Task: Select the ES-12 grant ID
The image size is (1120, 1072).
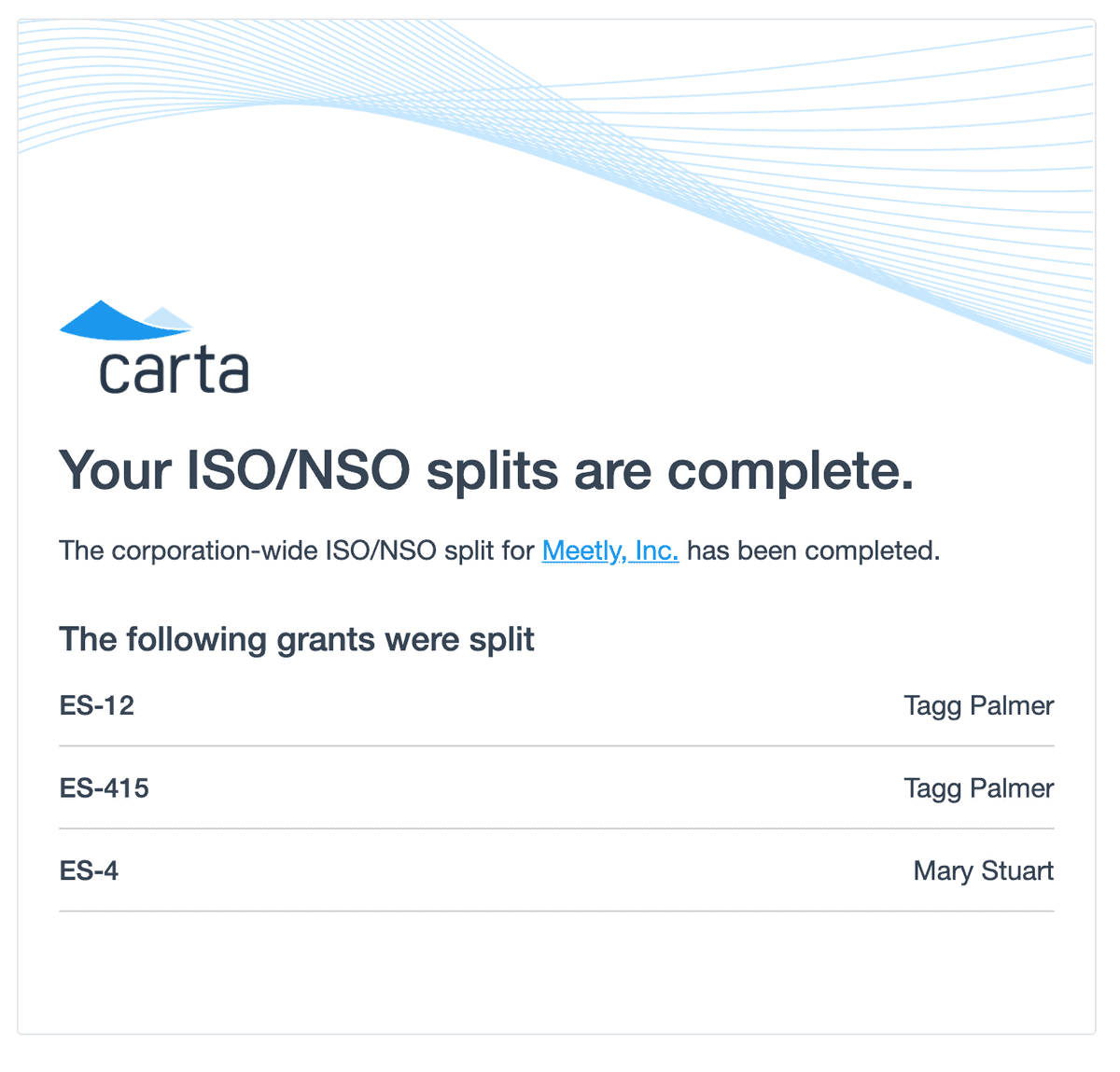Action: 97,705
